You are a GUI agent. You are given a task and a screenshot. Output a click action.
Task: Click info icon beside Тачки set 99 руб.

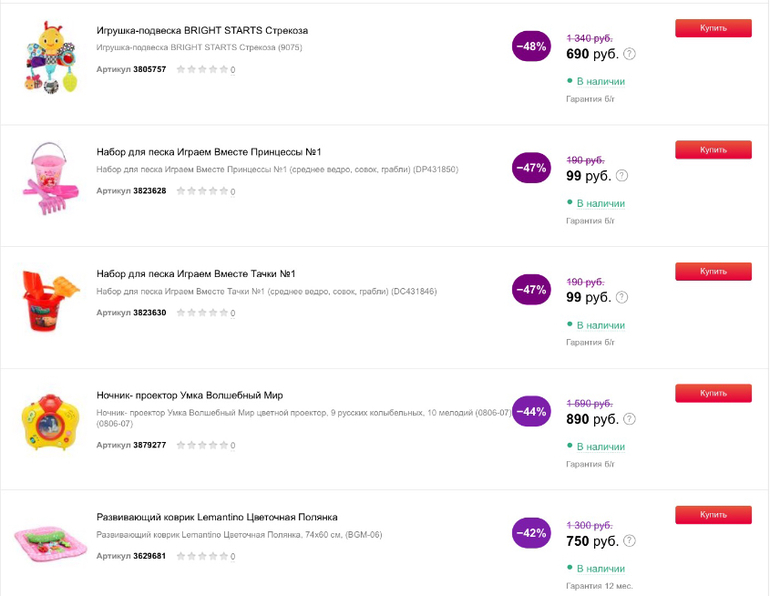622,298
